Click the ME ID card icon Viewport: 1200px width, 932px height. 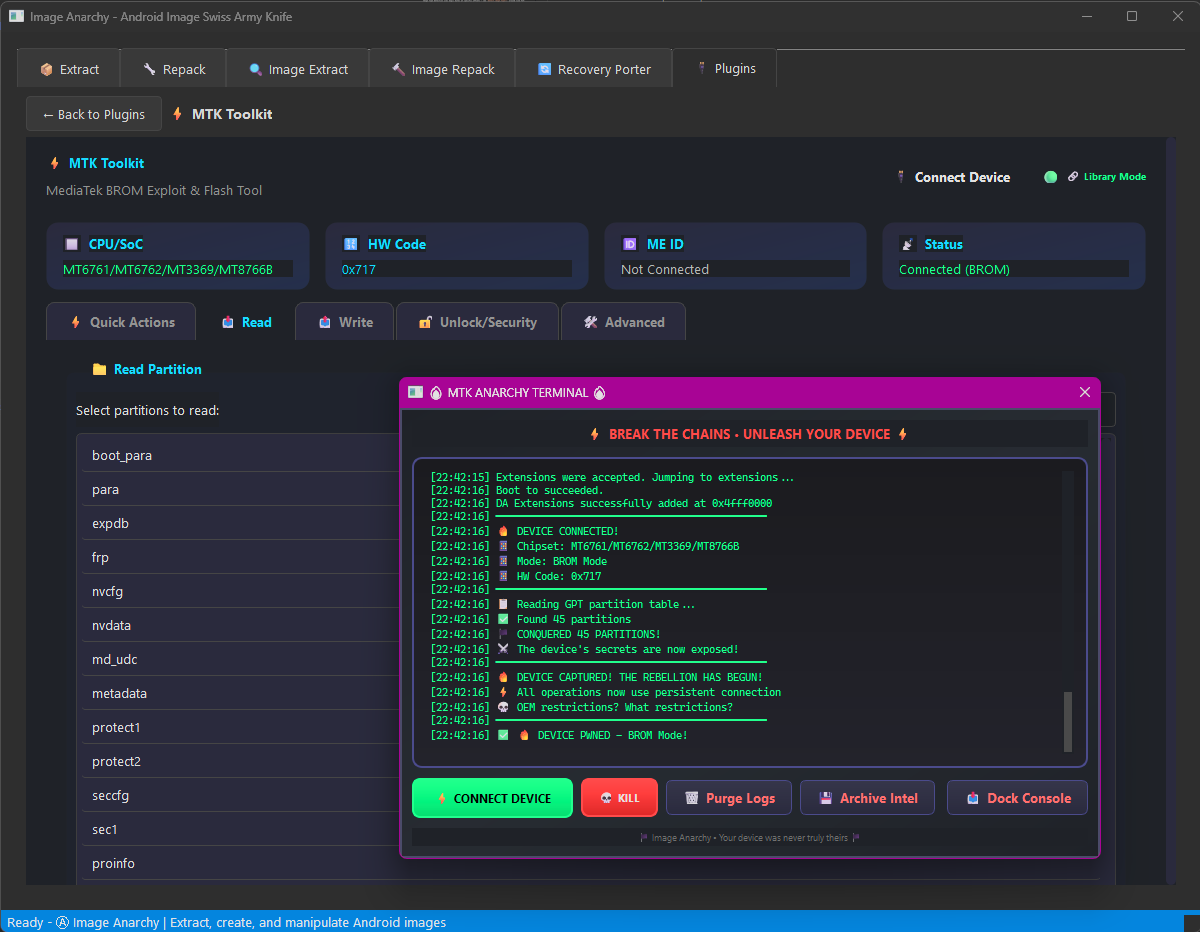630,243
